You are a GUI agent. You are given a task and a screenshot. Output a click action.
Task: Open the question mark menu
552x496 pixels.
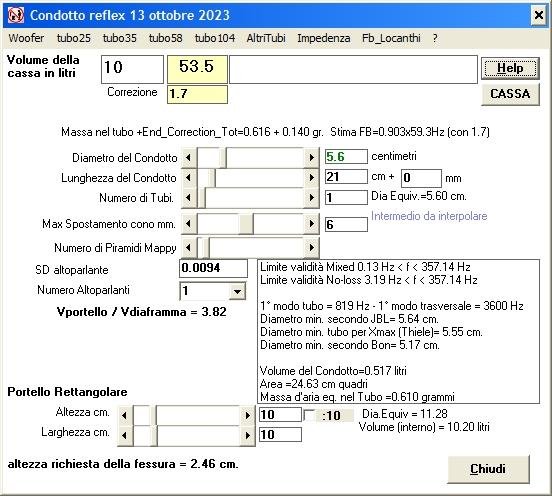pos(435,38)
